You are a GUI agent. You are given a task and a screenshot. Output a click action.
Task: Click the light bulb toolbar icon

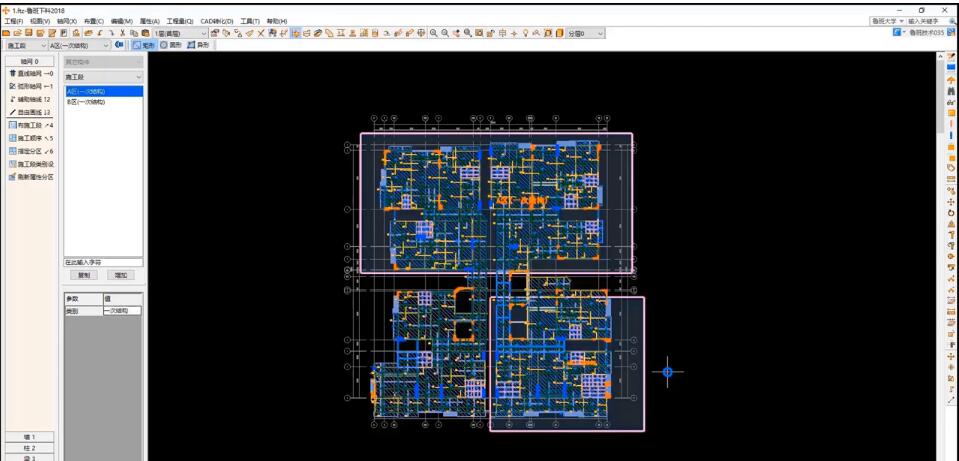[x=525, y=33]
